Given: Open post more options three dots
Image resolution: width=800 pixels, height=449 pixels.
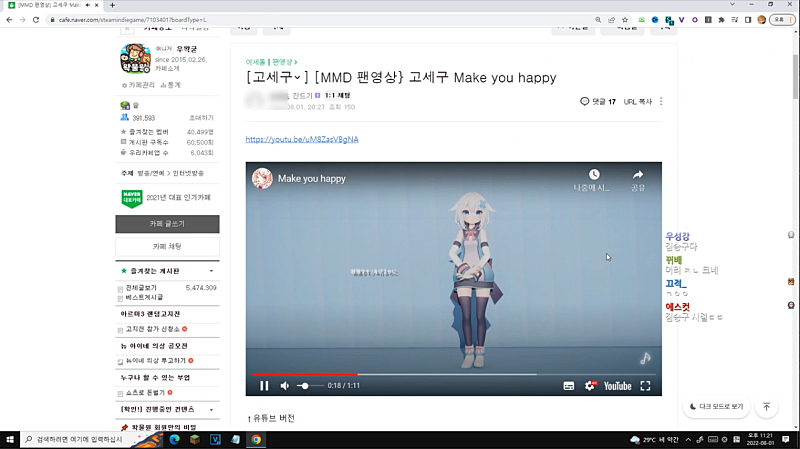Looking at the screenshot, I should click(x=661, y=102).
